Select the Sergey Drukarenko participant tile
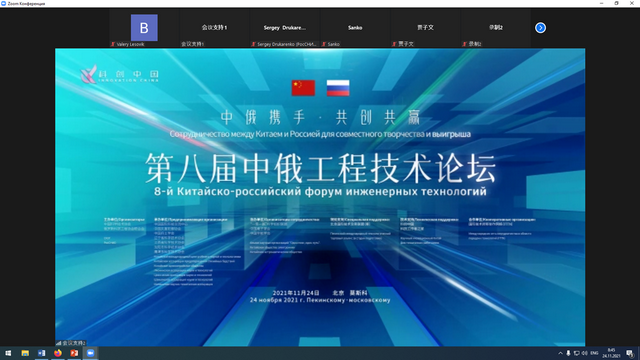Image resolution: width=640 pixels, height=360 pixels. 284,28
